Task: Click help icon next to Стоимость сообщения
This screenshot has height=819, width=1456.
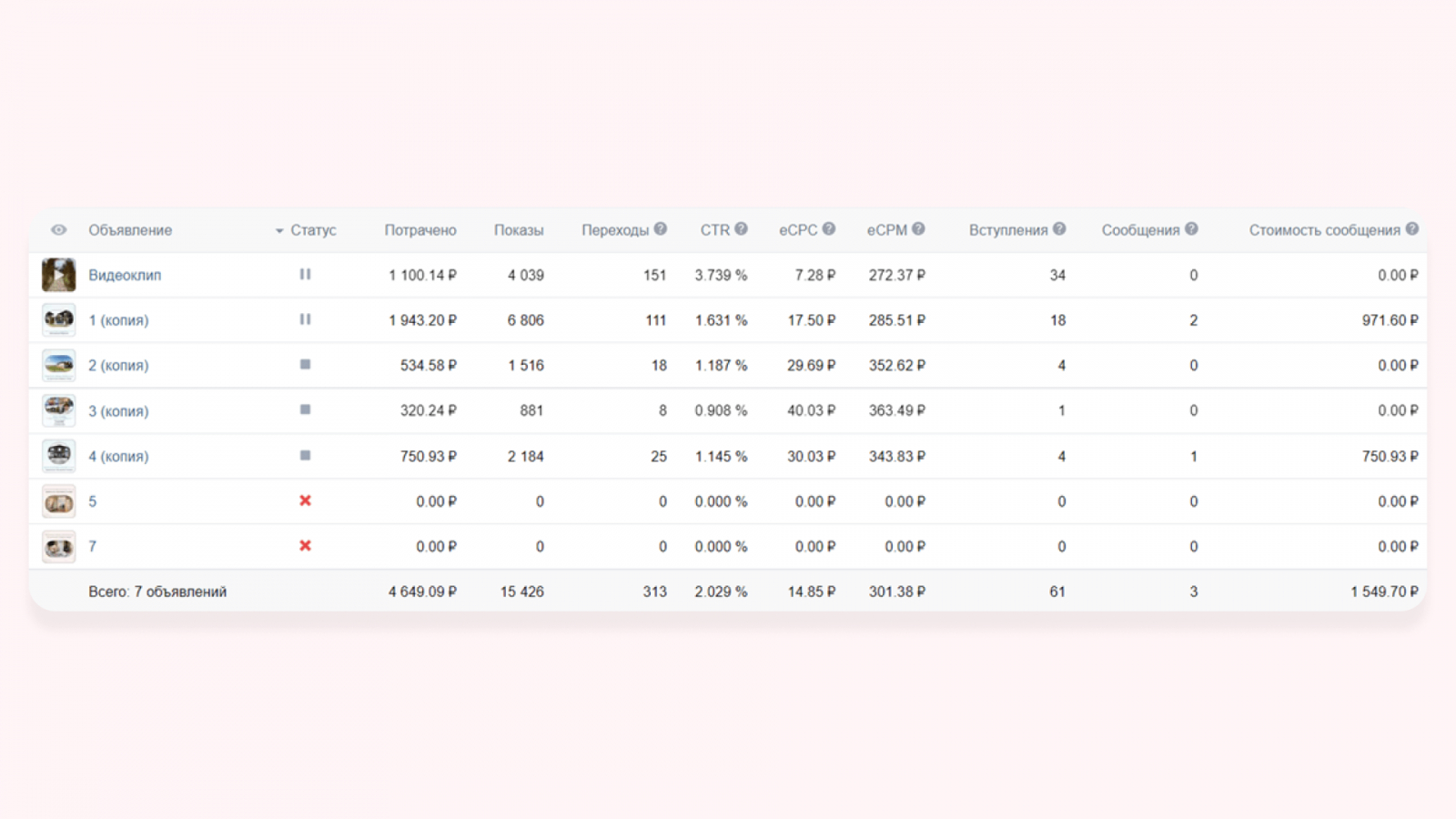Action: (x=1412, y=229)
